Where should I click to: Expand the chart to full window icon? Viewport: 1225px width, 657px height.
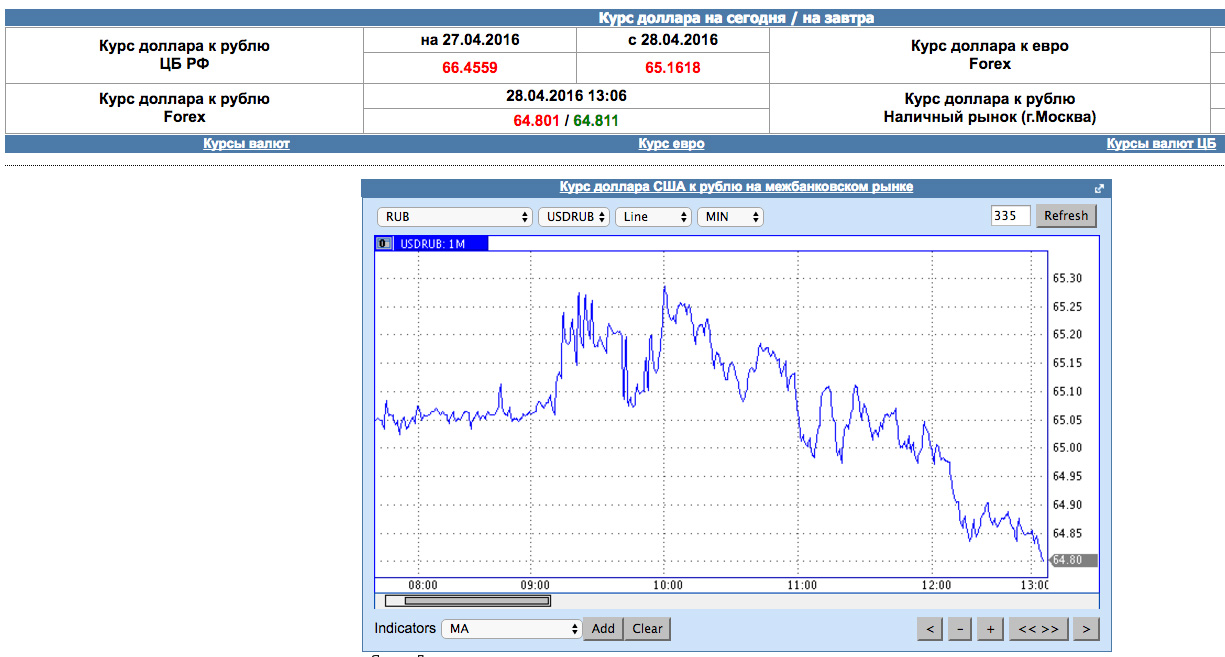click(x=1099, y=188)
